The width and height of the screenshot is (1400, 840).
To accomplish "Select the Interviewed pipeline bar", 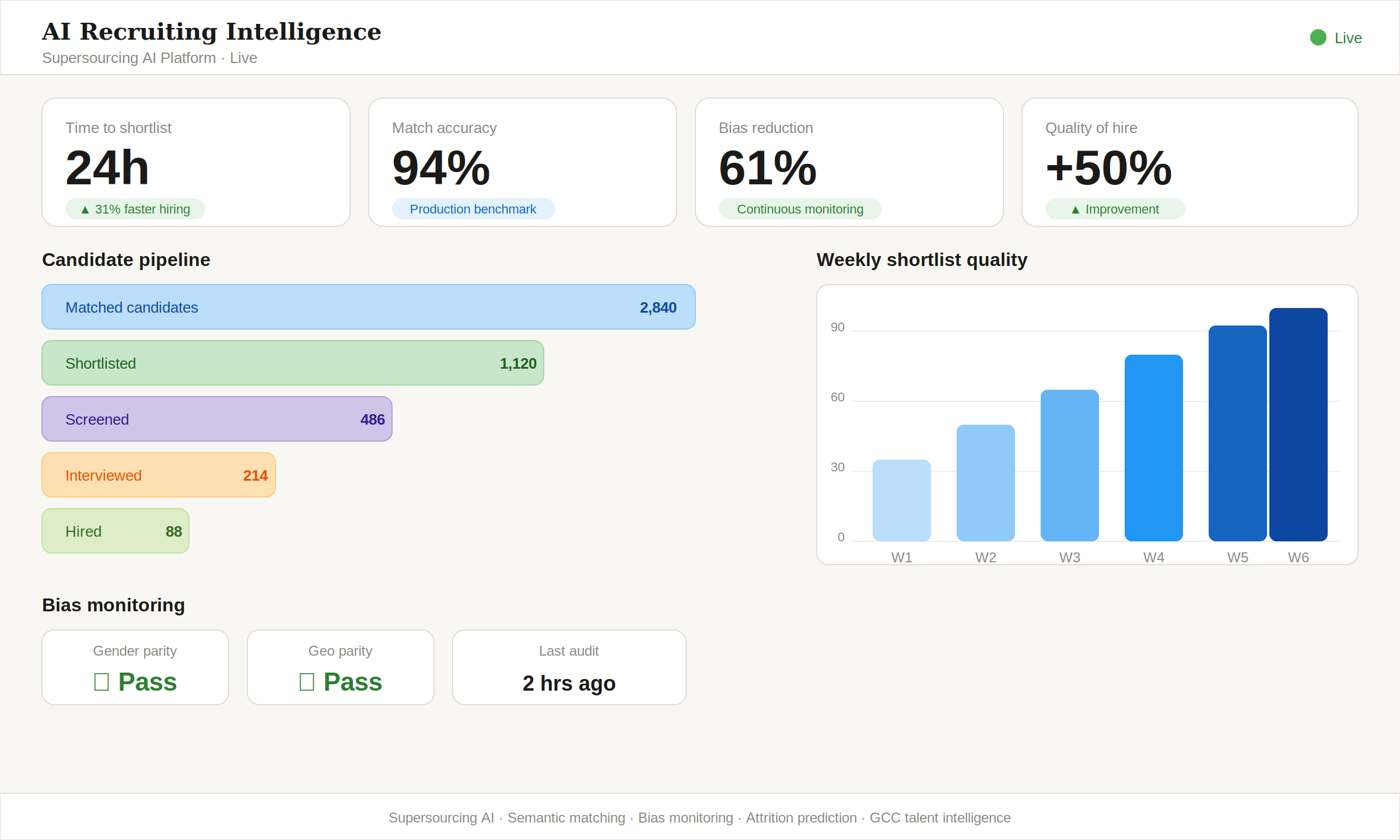I will (x=159, y=475).
